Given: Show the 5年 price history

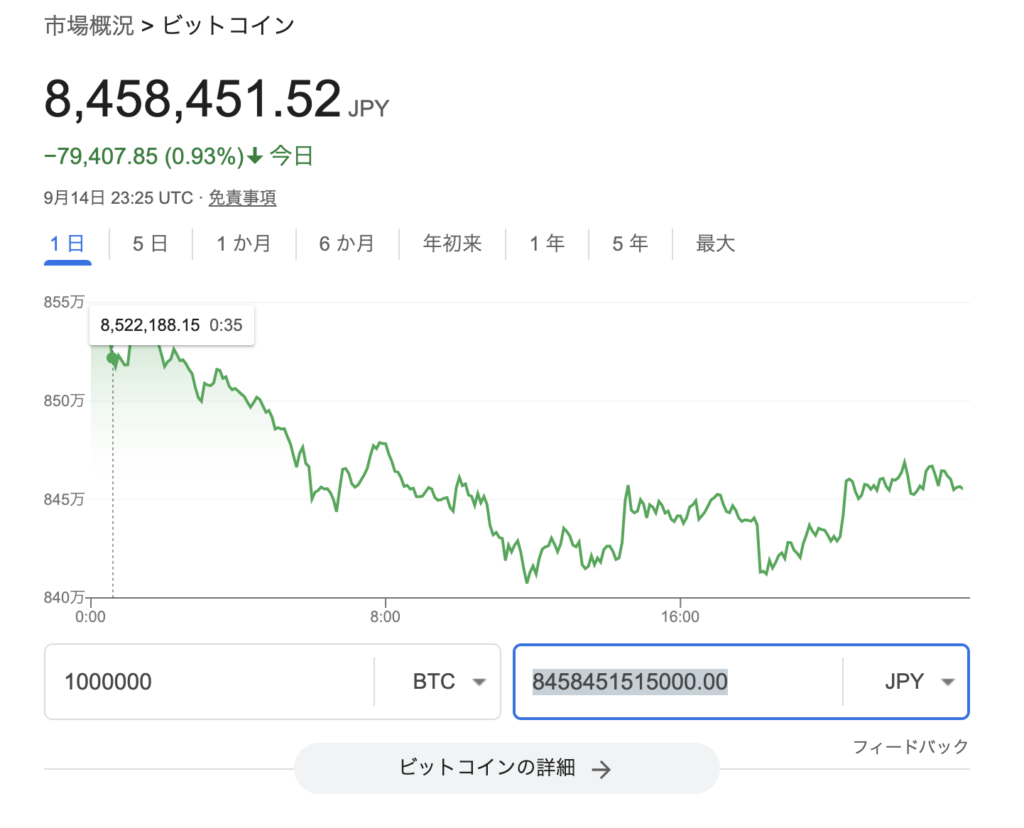Looking at the screenshot, I should [629, 244].
